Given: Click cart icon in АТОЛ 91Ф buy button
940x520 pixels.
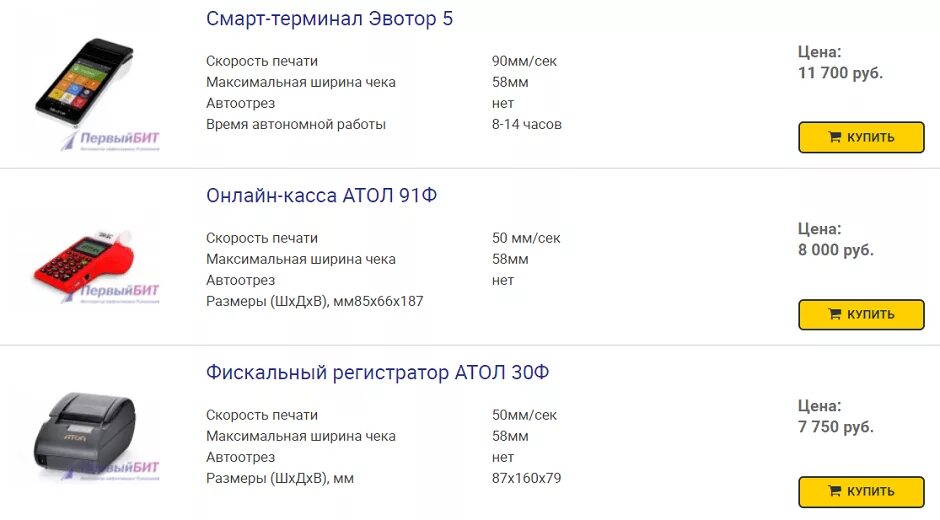Looking at the screenshot, I should coord(834,314).
